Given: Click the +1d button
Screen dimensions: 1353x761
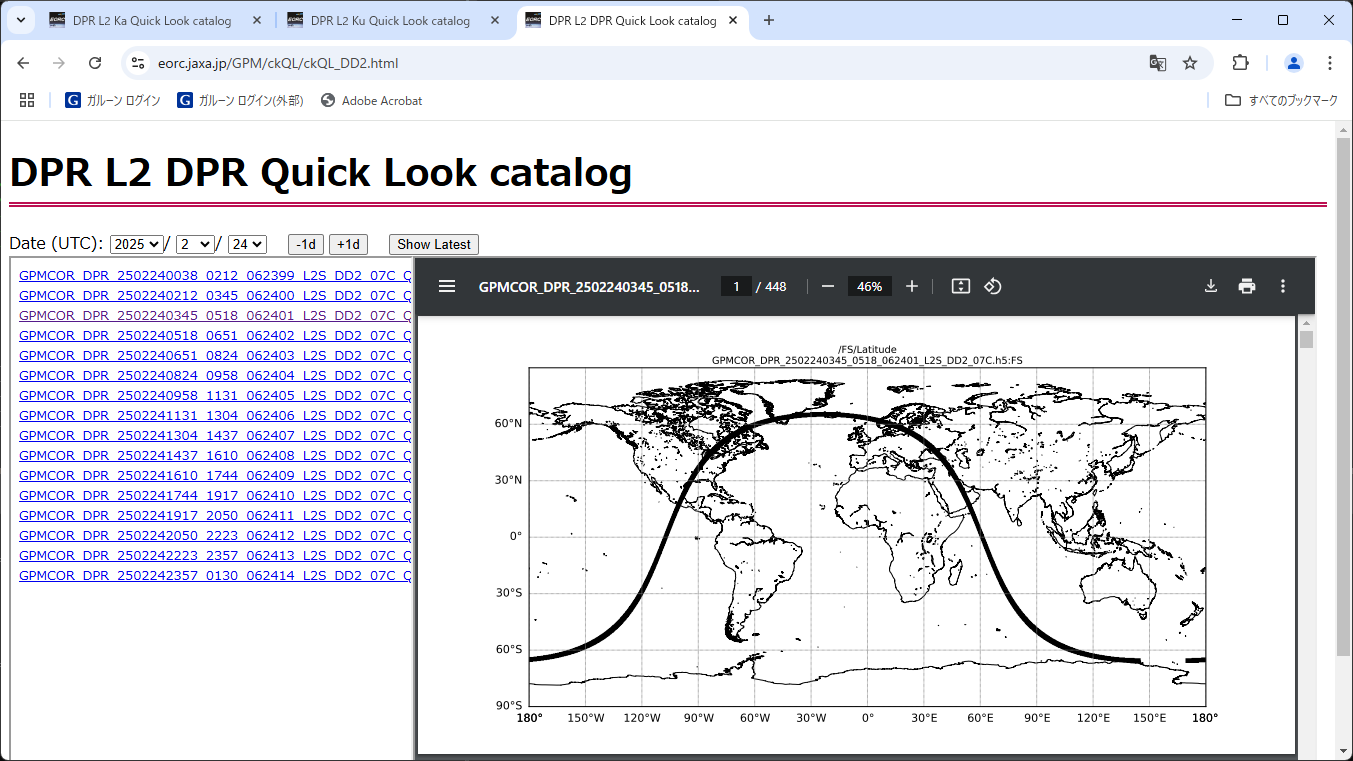Looking at the screenshot, I should tap(348, 244).
